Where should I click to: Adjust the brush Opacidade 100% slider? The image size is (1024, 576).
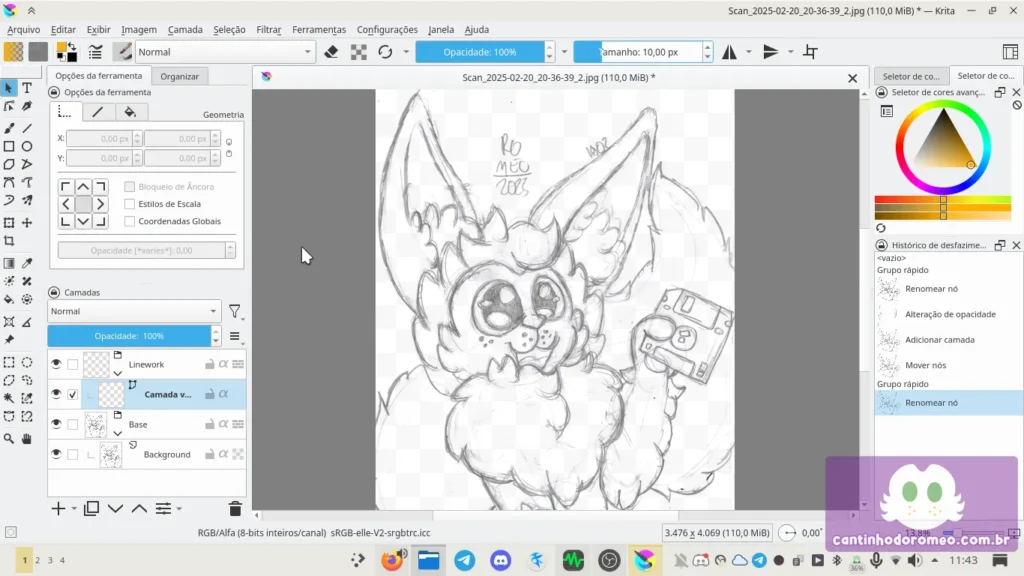pos(480,52)
